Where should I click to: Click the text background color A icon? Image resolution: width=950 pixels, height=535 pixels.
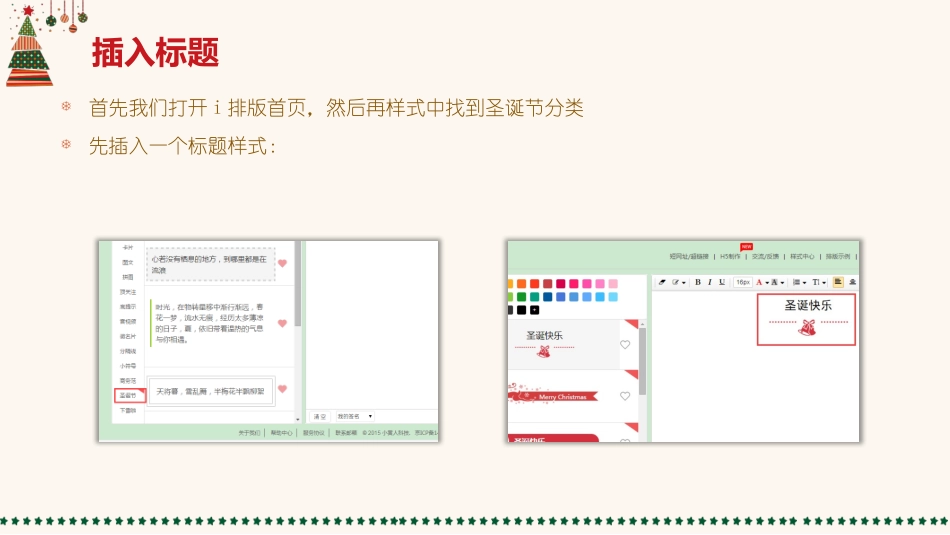point(774,282)
